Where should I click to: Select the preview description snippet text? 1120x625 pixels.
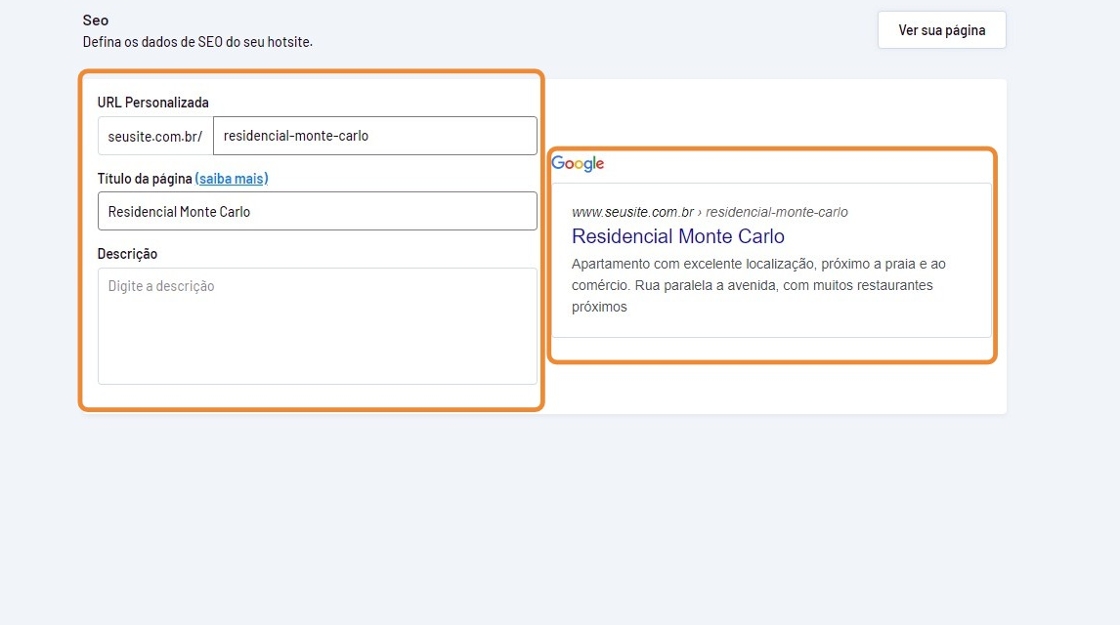tap(758, 286)
